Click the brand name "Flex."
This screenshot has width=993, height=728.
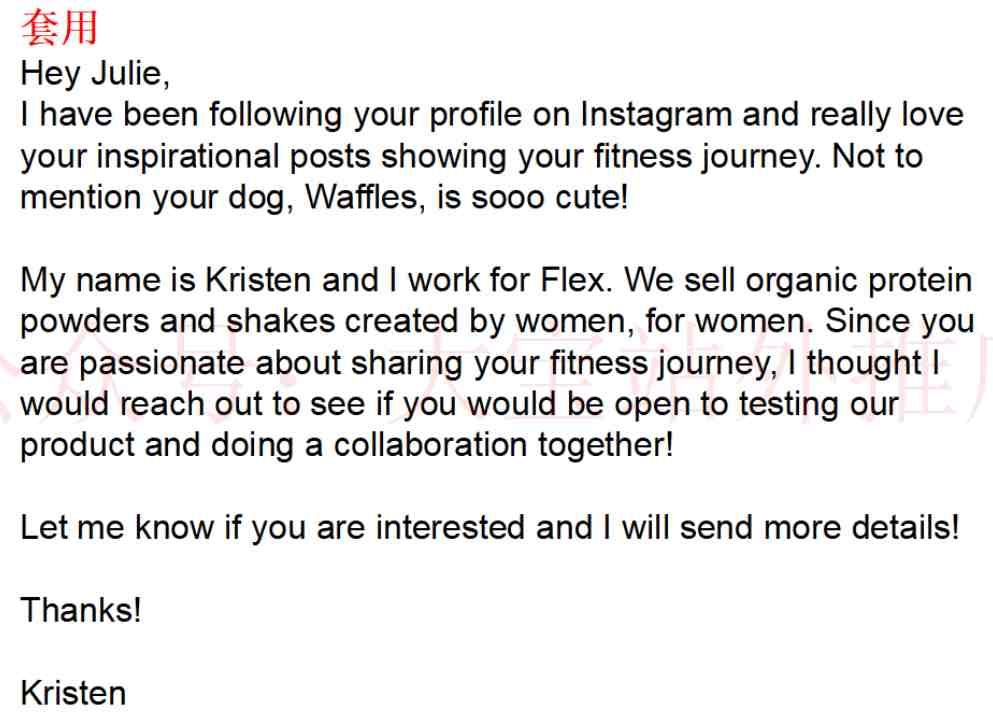point(576,280)
